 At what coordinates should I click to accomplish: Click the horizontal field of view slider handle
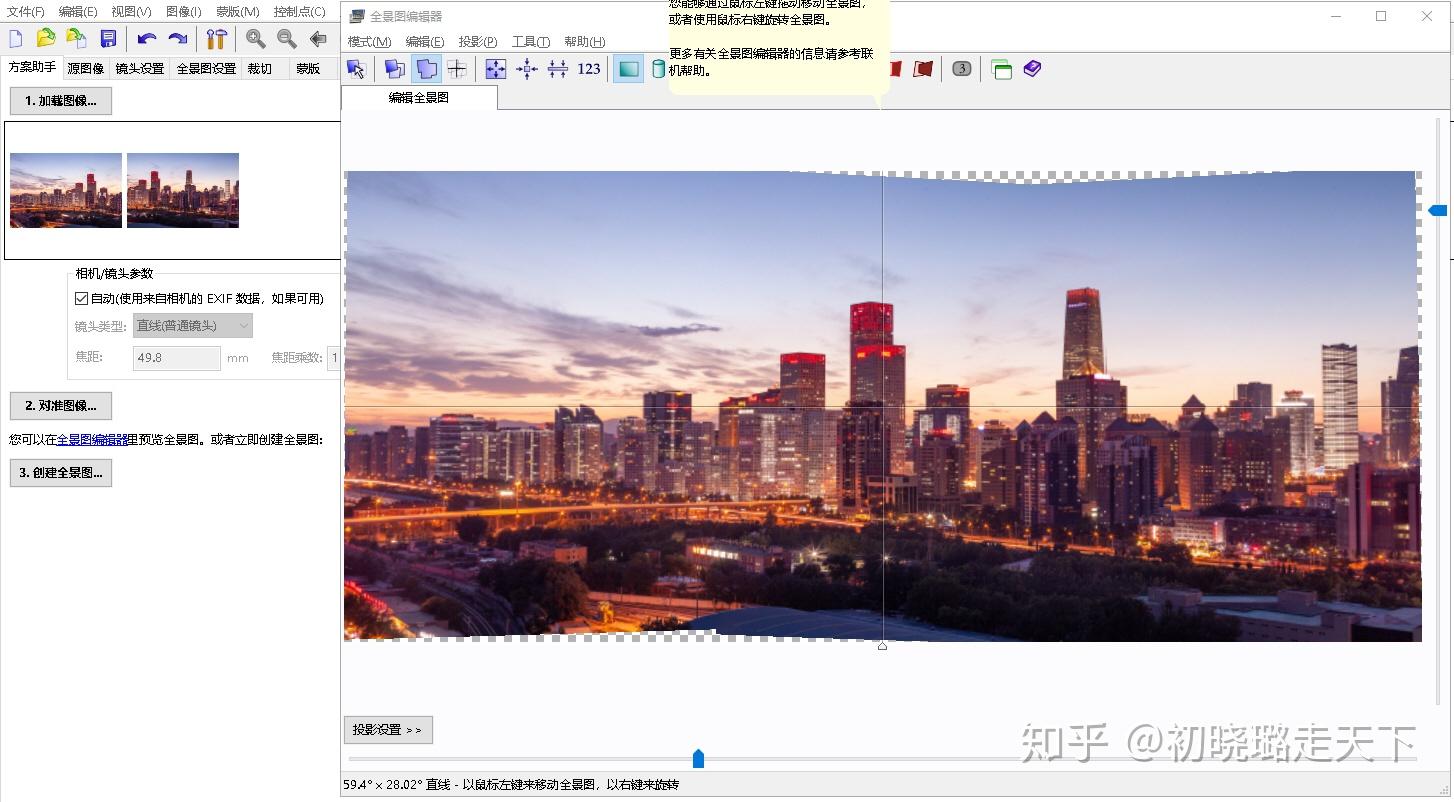tap(698, 759)
